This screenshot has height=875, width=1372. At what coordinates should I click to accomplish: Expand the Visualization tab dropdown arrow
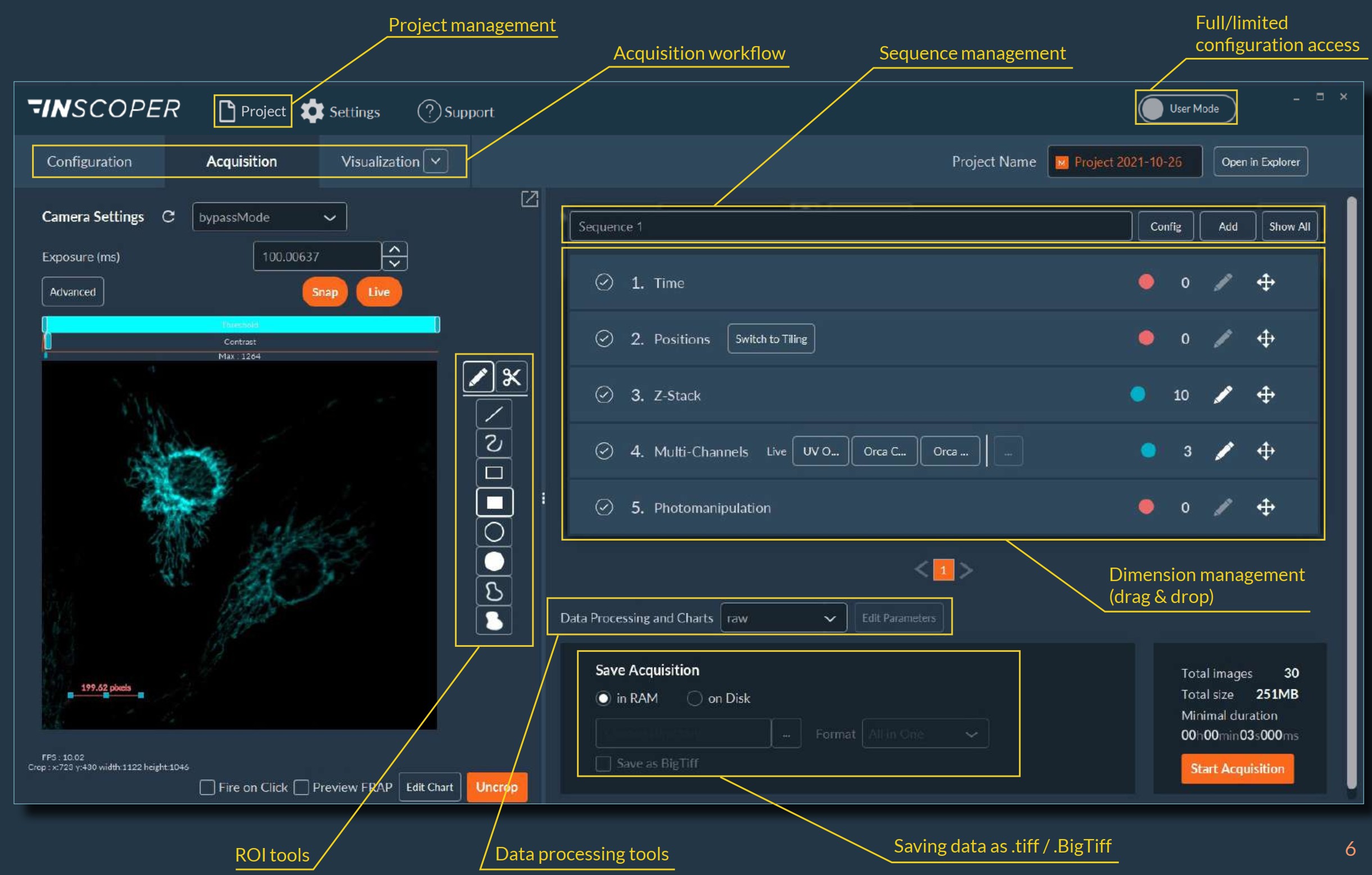[436, 161]
